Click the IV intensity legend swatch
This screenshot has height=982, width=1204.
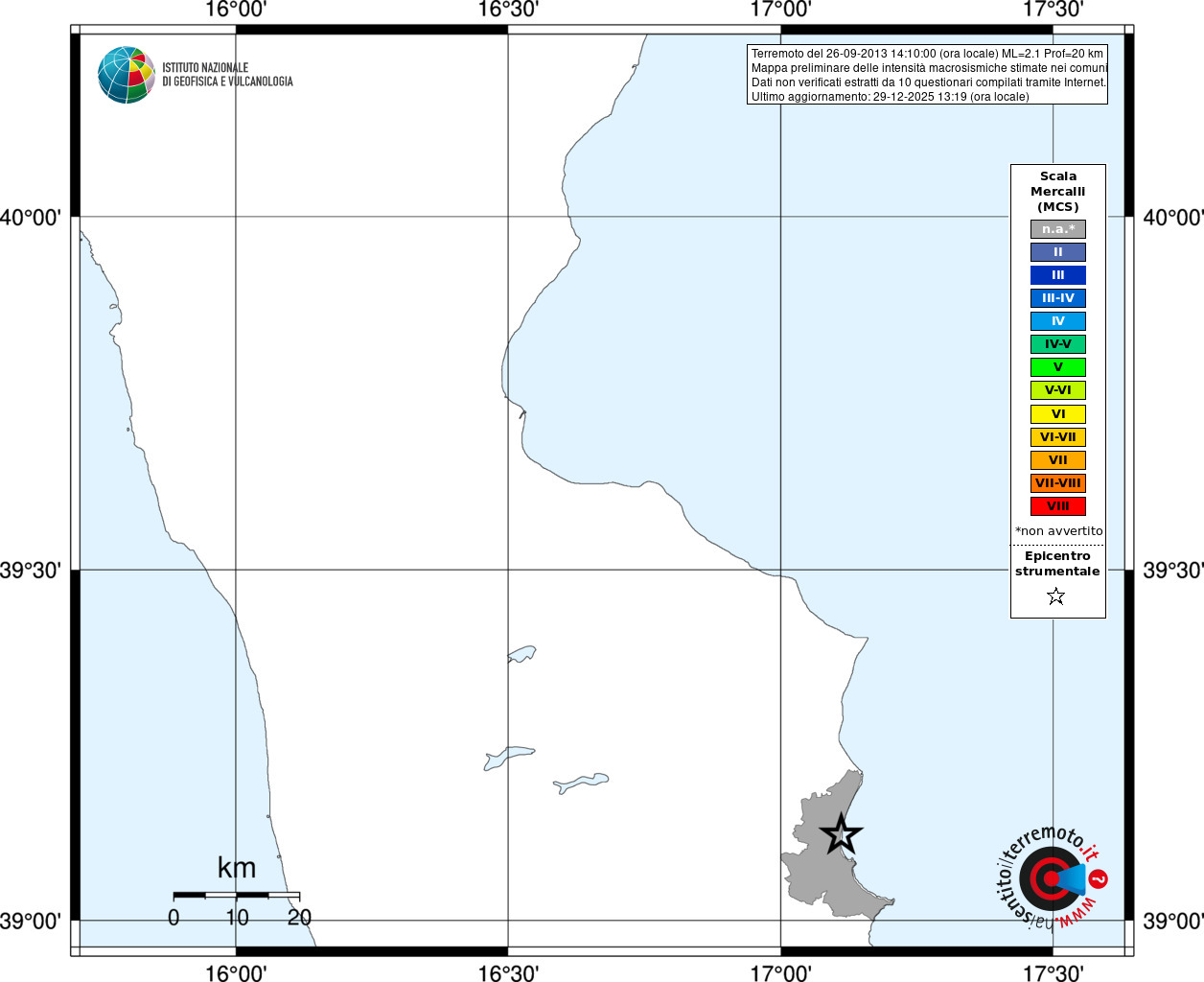coord(1058,321)
